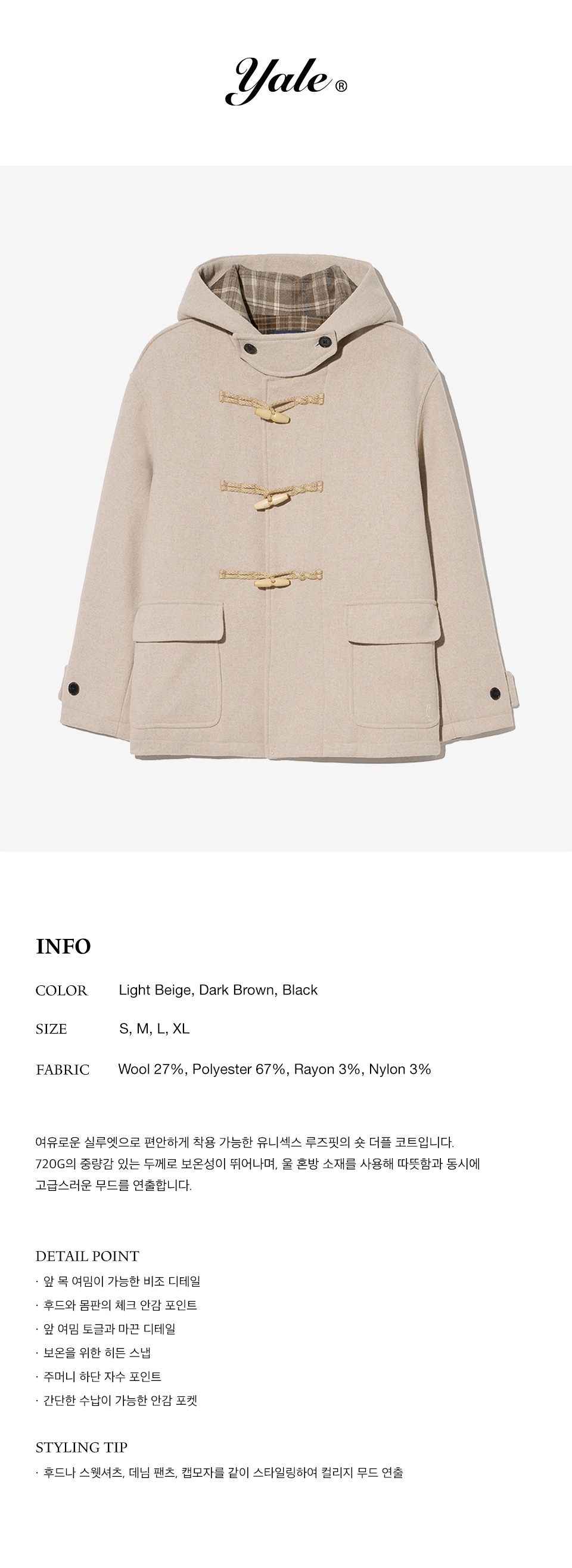Click the Yale script logo
Viewport: 572px width, 1568px height.
pyautogui.click(x=279, y=82)
